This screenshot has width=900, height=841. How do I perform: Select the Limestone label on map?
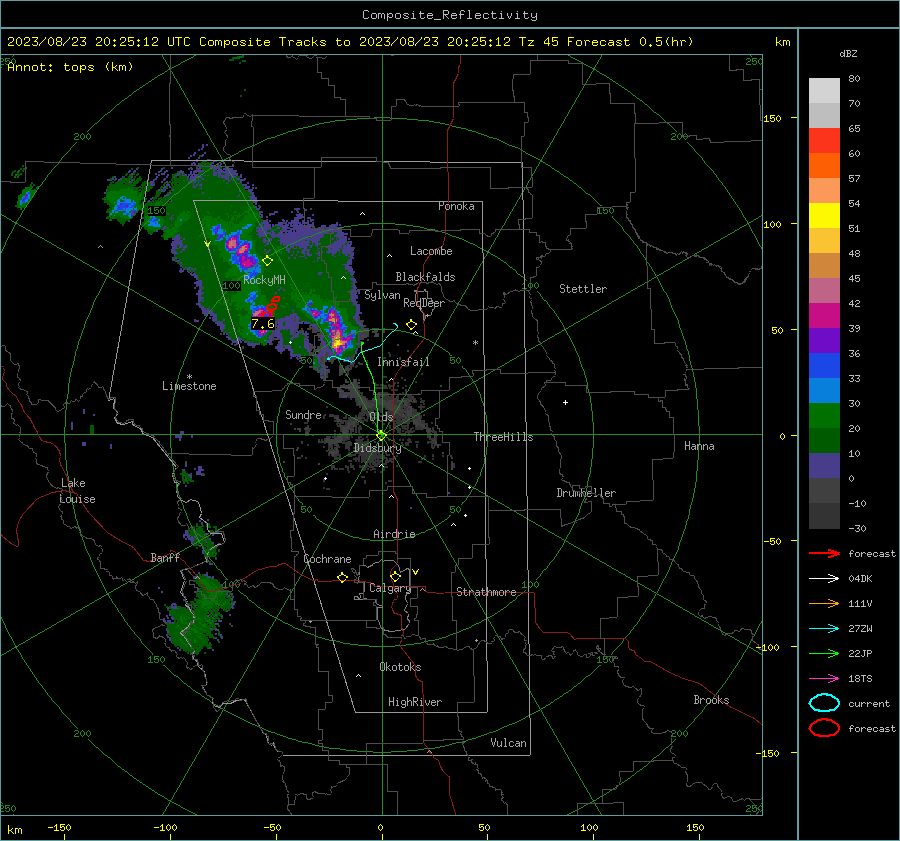click(x=189, y=386)
